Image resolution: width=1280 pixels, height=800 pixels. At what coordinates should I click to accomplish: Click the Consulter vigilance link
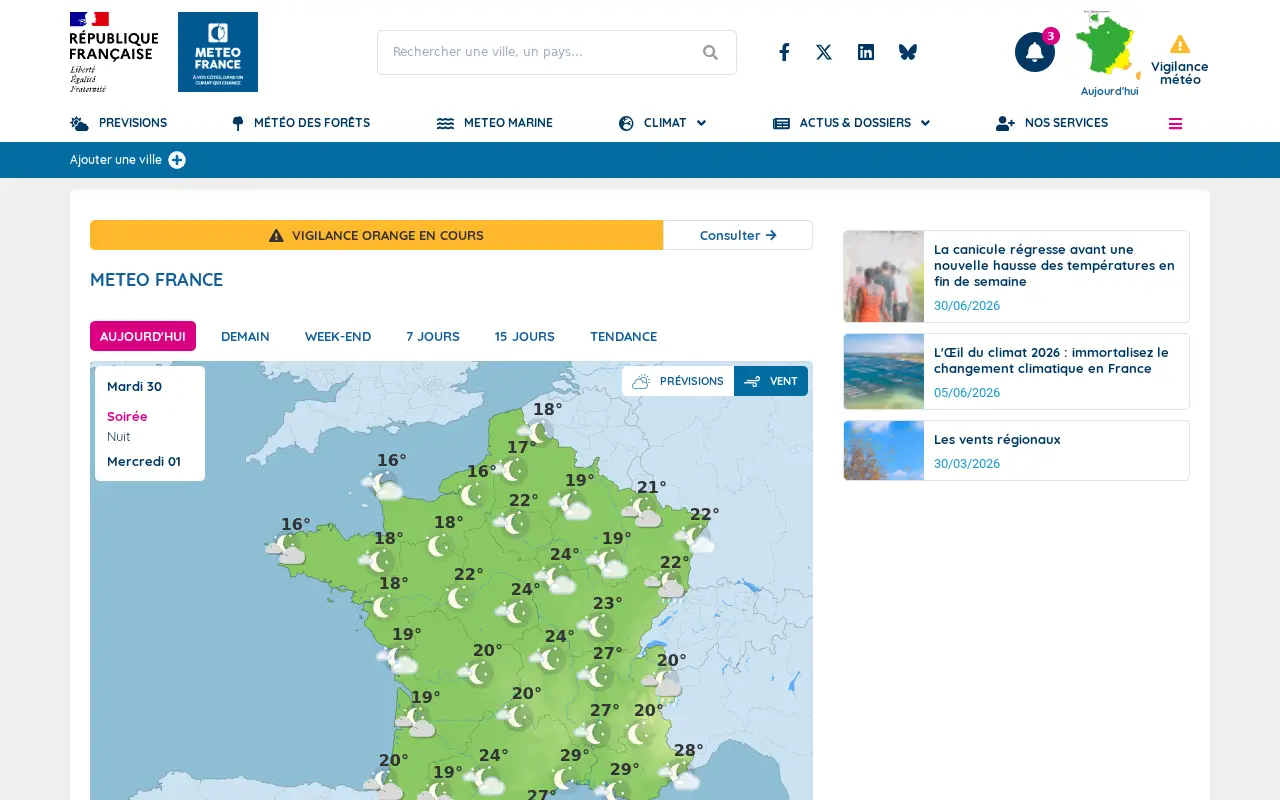point(738,235)
